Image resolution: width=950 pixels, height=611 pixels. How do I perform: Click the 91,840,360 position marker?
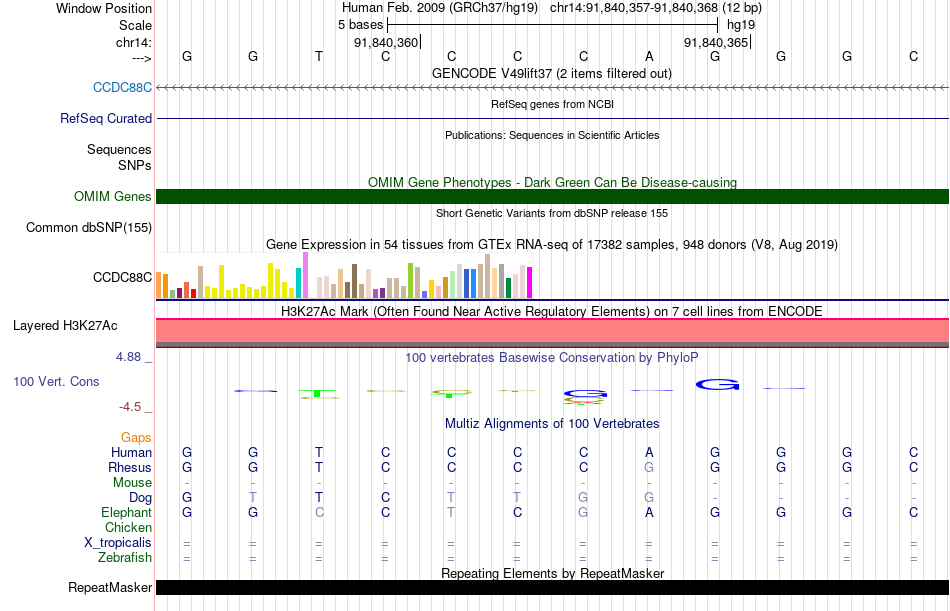coord(386,42)
